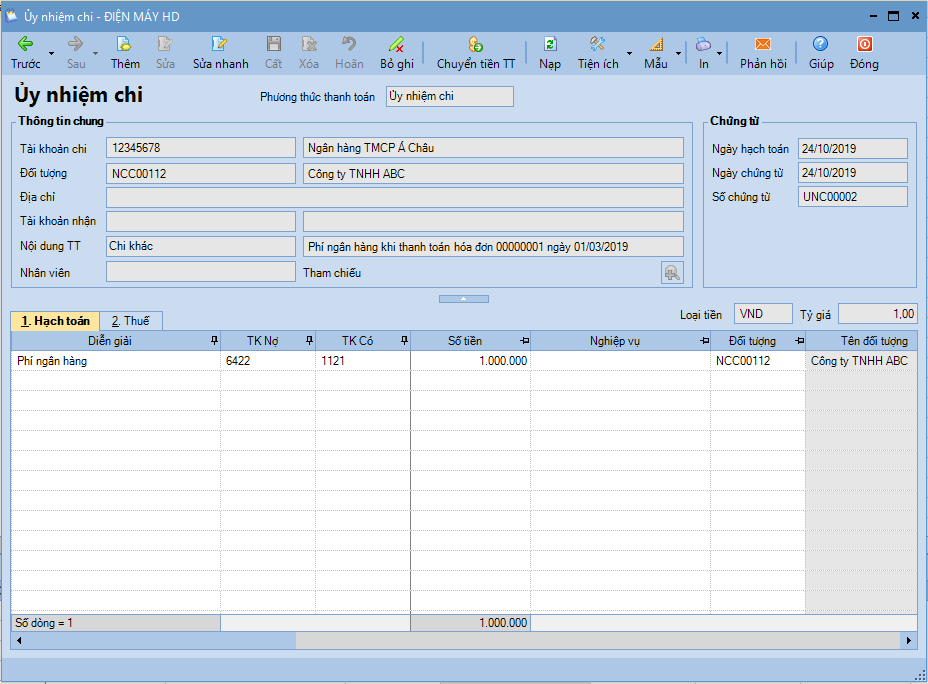
Task: Click the Nhân viên employee field
Action: 201,272
